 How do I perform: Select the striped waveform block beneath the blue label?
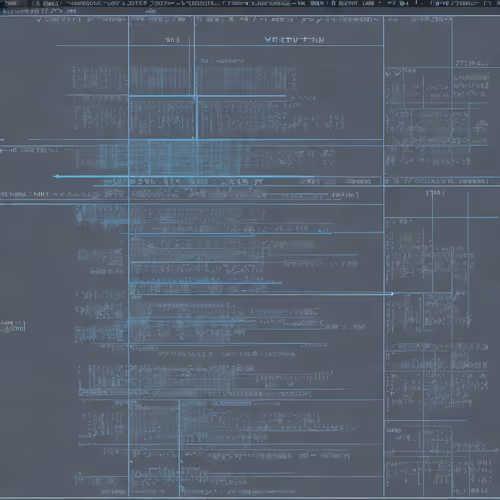click(243, 79)
